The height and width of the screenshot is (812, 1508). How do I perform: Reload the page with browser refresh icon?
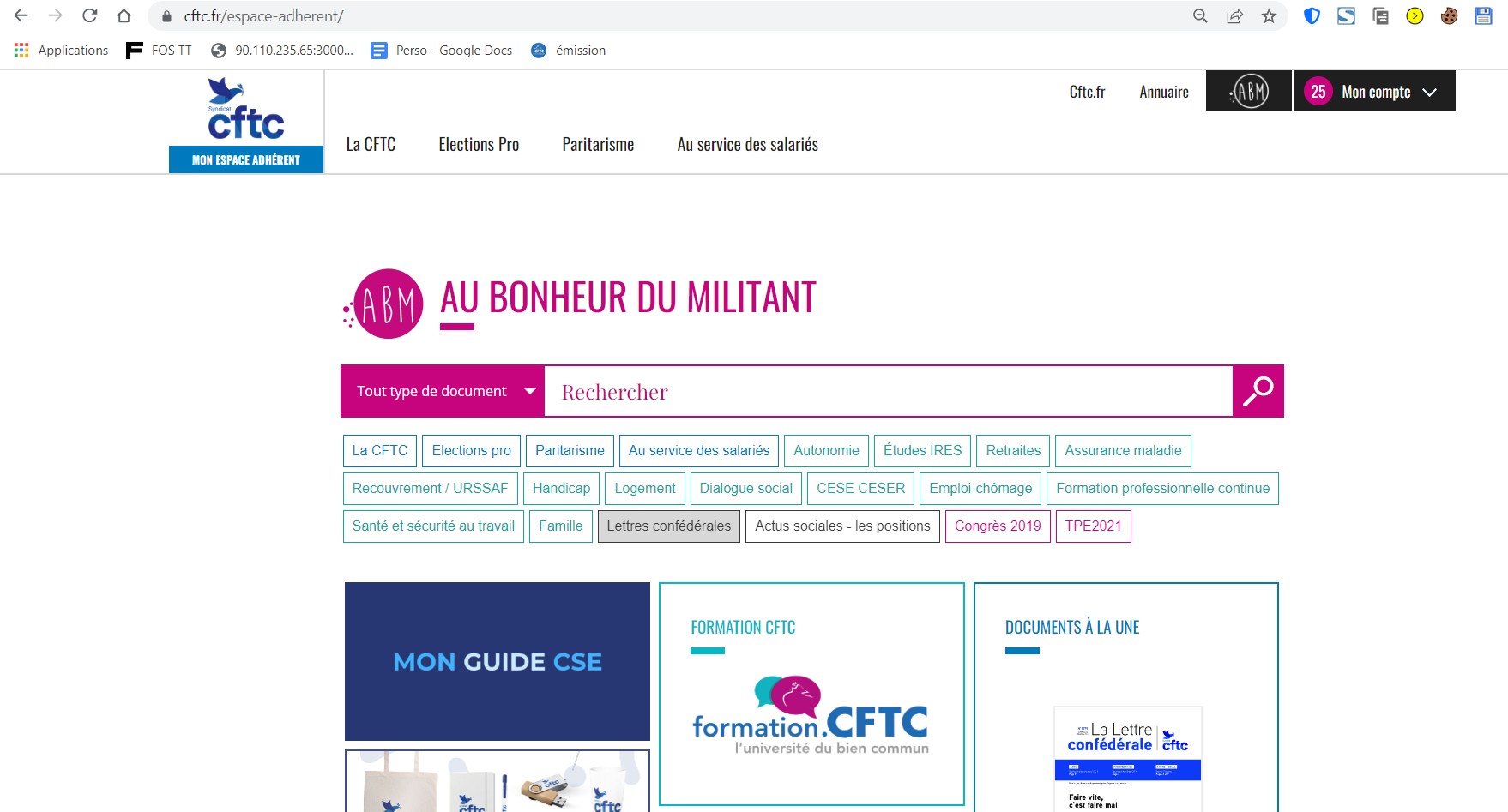[x=90, y=16]
